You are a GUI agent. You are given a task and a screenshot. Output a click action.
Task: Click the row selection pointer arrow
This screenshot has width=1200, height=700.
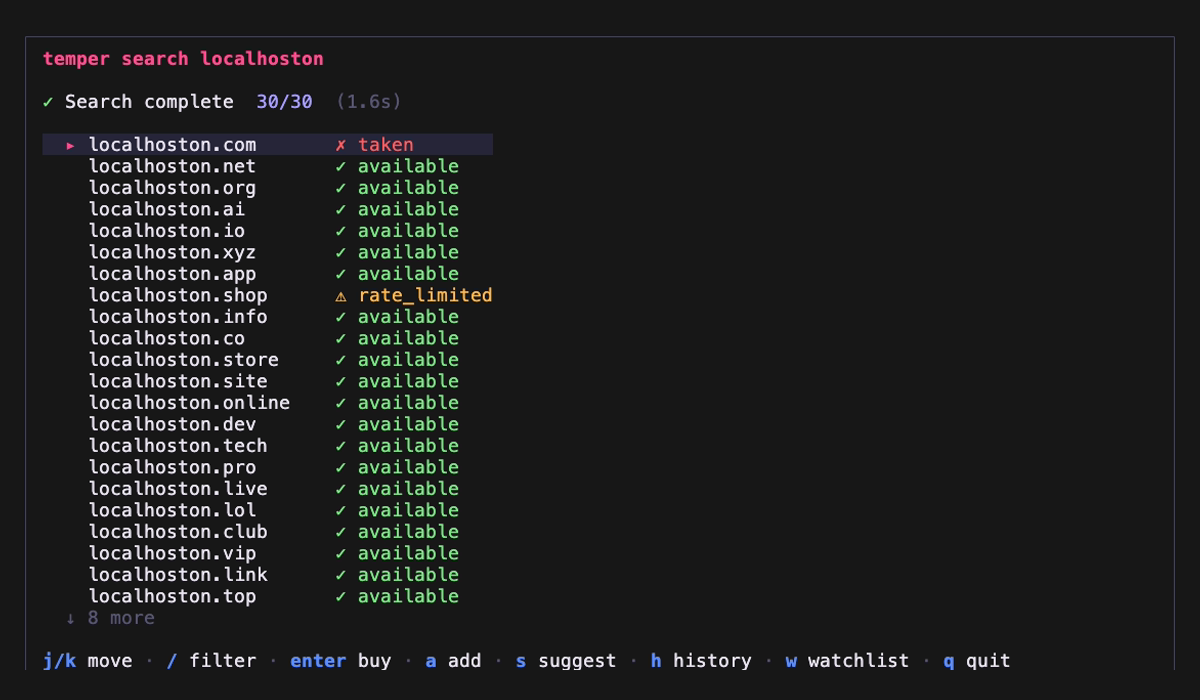pos(71,145)
